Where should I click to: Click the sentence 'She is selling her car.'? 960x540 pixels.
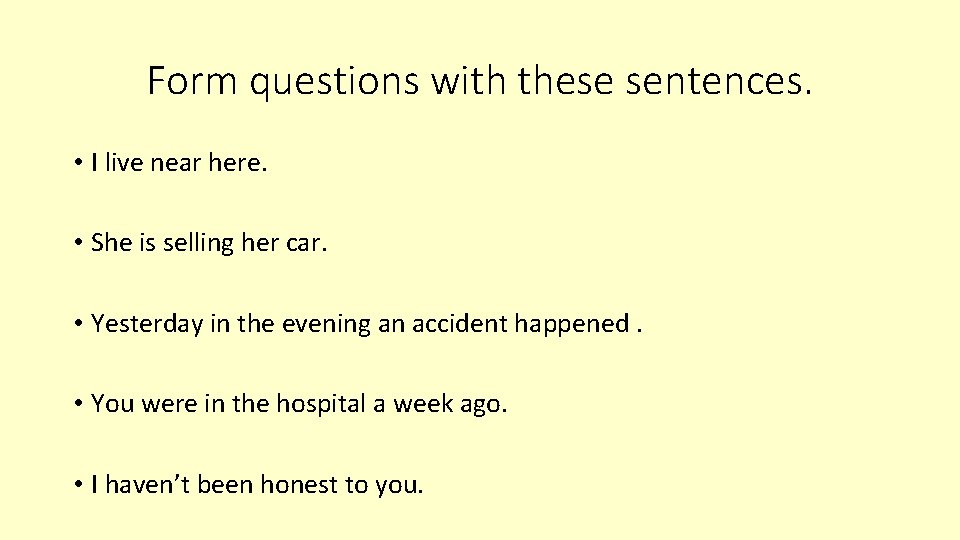209,244
